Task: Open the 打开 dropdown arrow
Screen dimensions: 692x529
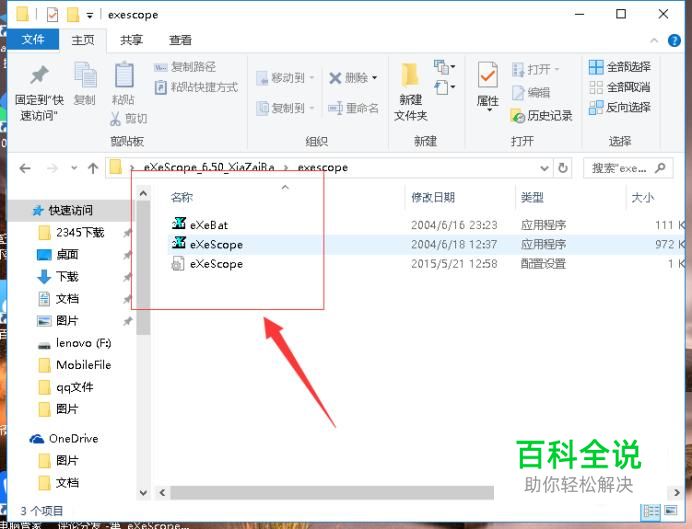Action: pos(557,69)
